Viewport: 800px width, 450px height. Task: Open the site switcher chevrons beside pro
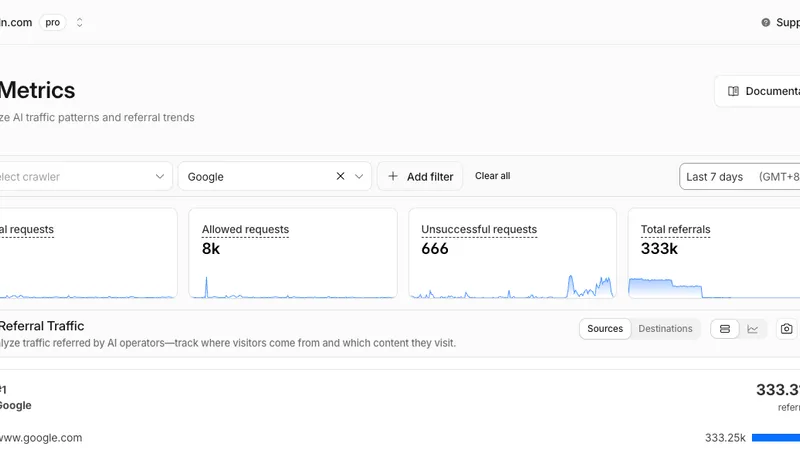point(80,22)
